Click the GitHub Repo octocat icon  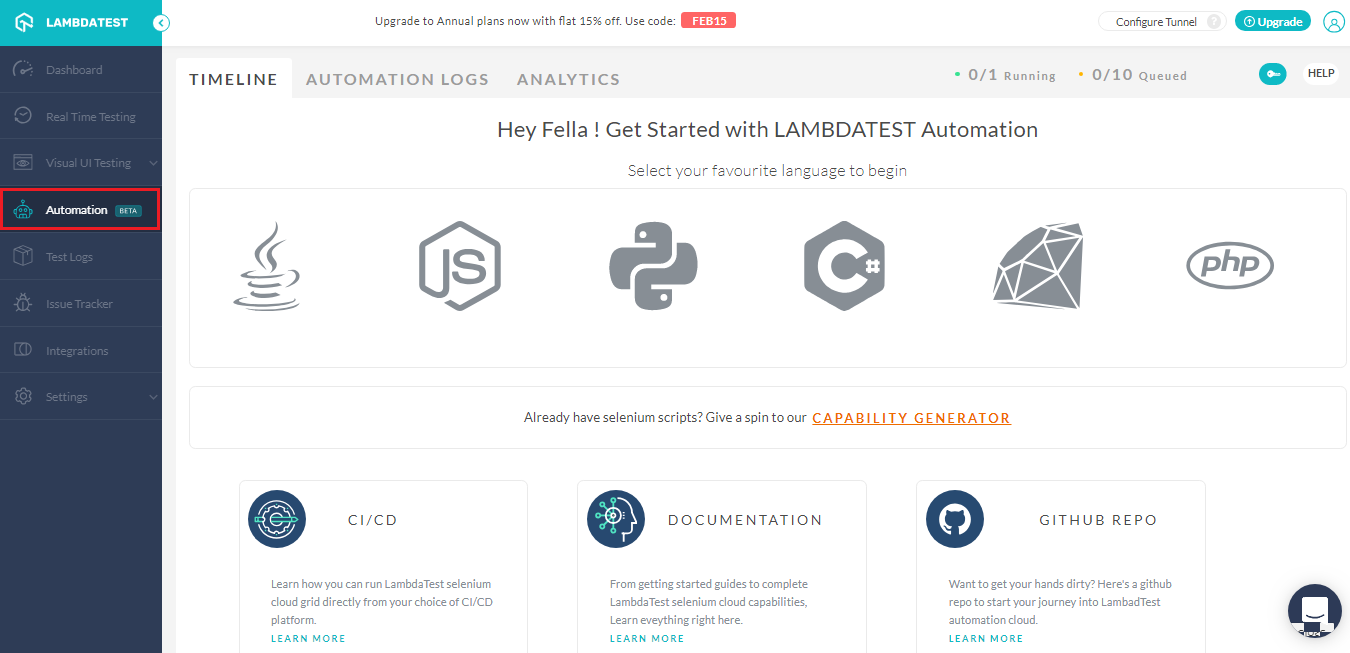(x=955, y=519)
